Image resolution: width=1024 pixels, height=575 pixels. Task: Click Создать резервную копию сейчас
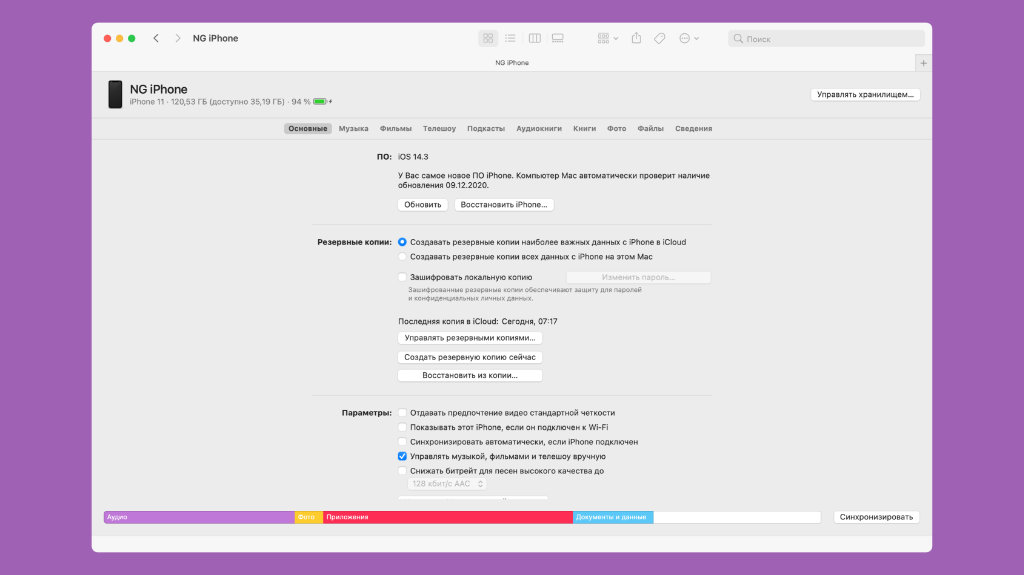pos(470,357)
